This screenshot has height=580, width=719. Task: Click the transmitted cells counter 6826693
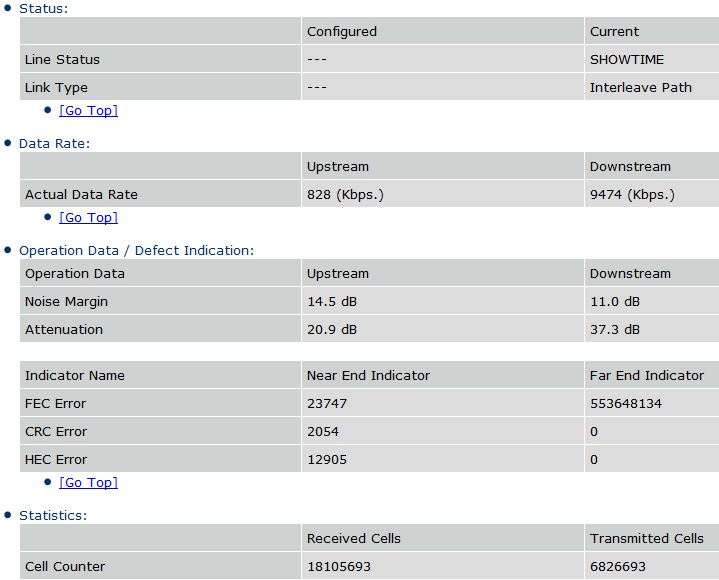click(x=618, y=567)
